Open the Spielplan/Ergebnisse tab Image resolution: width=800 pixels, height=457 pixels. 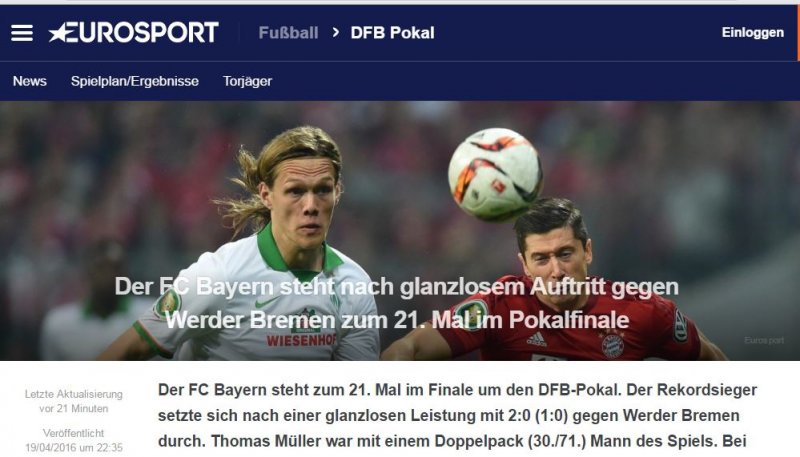[135, 81]
